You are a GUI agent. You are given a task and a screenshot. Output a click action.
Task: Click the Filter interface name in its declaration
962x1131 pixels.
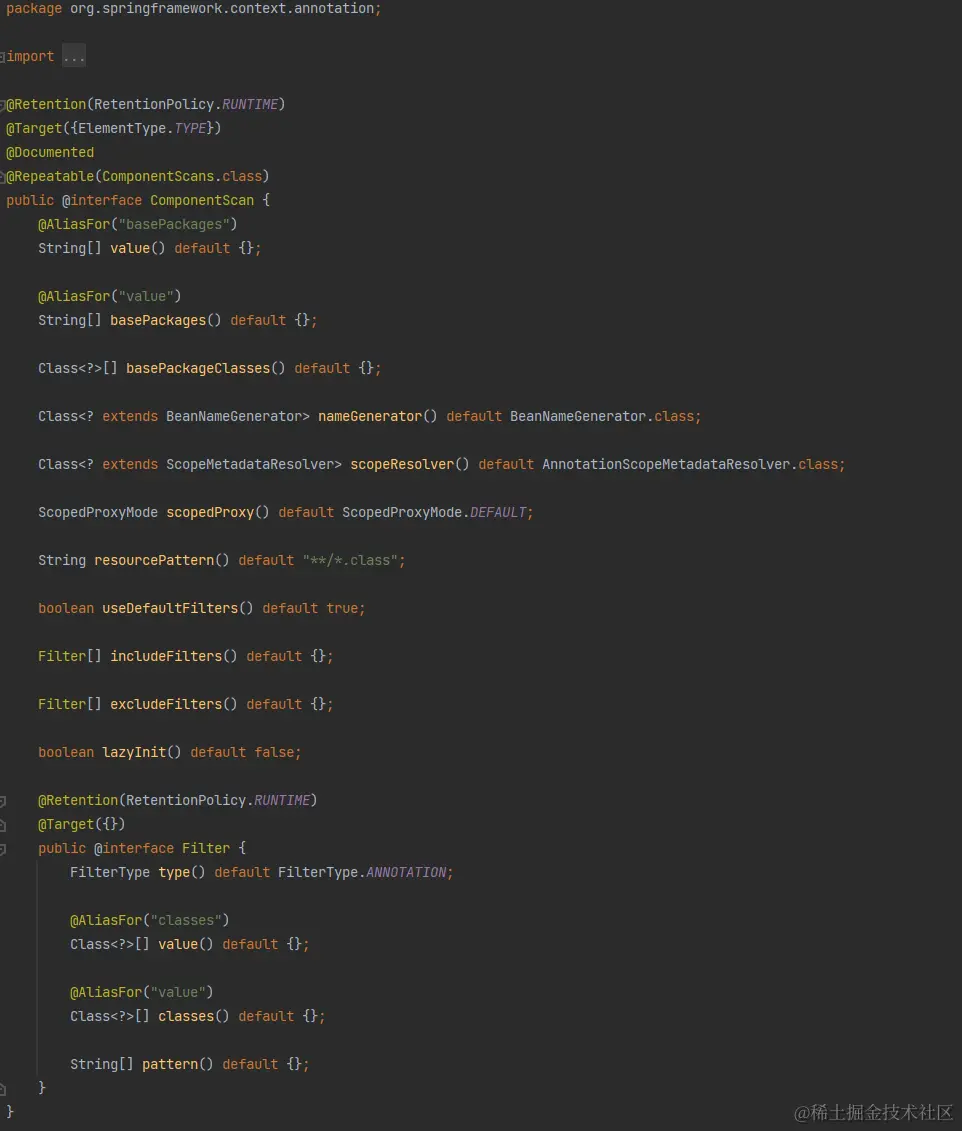point(206,849)
